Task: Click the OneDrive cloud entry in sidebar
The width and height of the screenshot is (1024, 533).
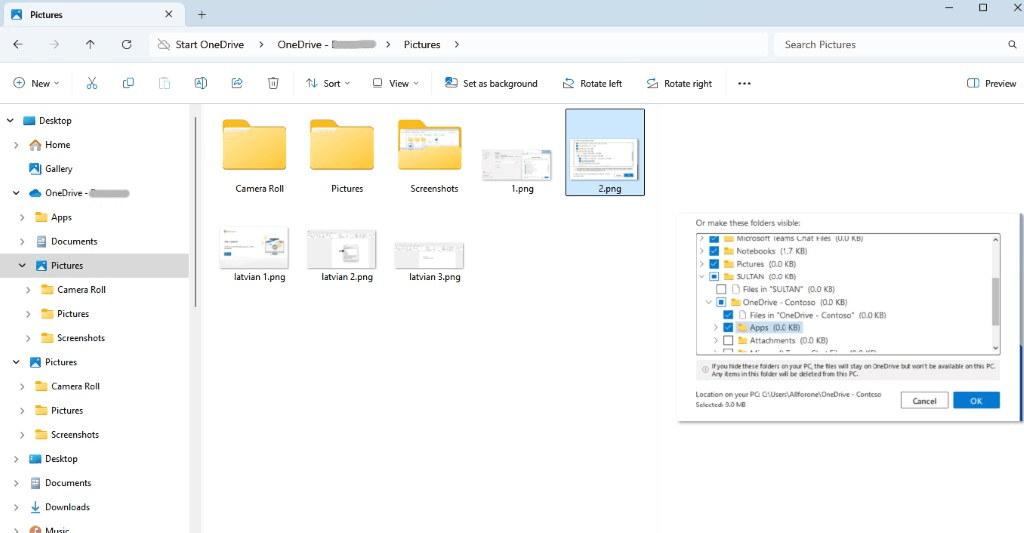Action: coord(80,193)
